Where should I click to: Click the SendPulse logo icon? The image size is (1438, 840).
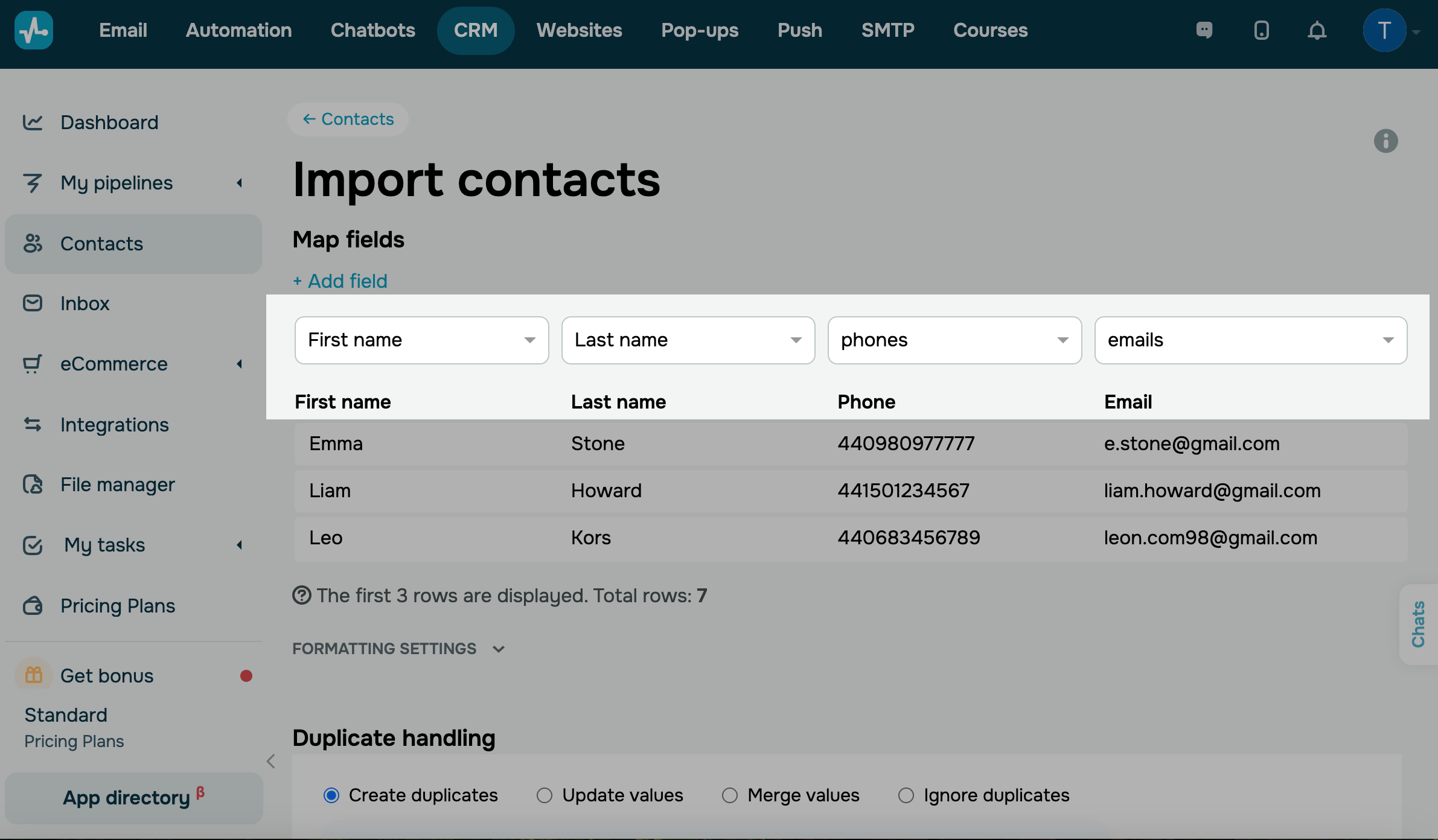tap(34, 30)
